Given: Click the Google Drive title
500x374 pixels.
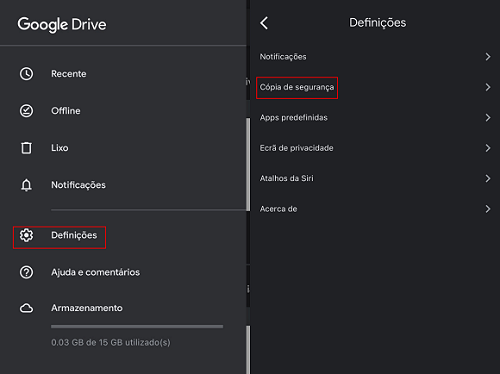Looking at the screenshot, I should coord(62,25).
